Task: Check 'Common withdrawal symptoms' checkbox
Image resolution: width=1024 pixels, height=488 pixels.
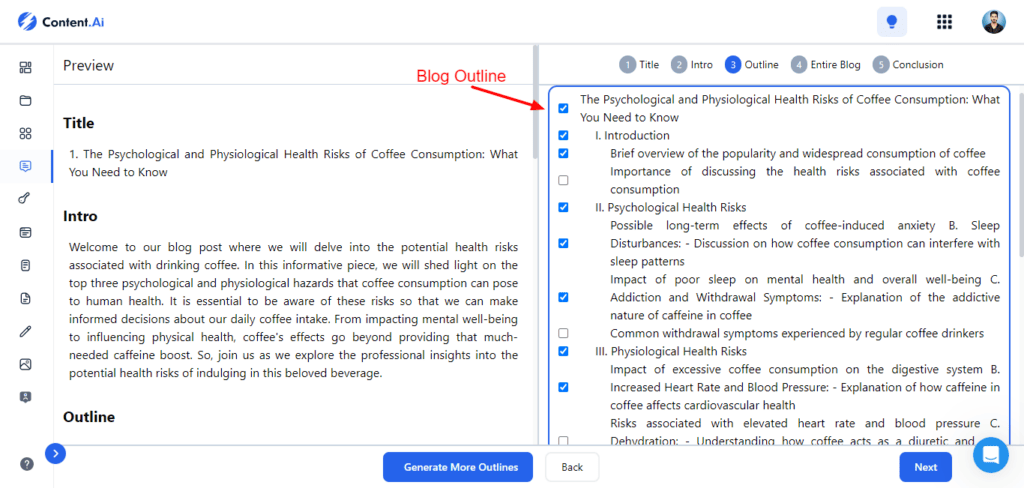Action: [564, 333]
